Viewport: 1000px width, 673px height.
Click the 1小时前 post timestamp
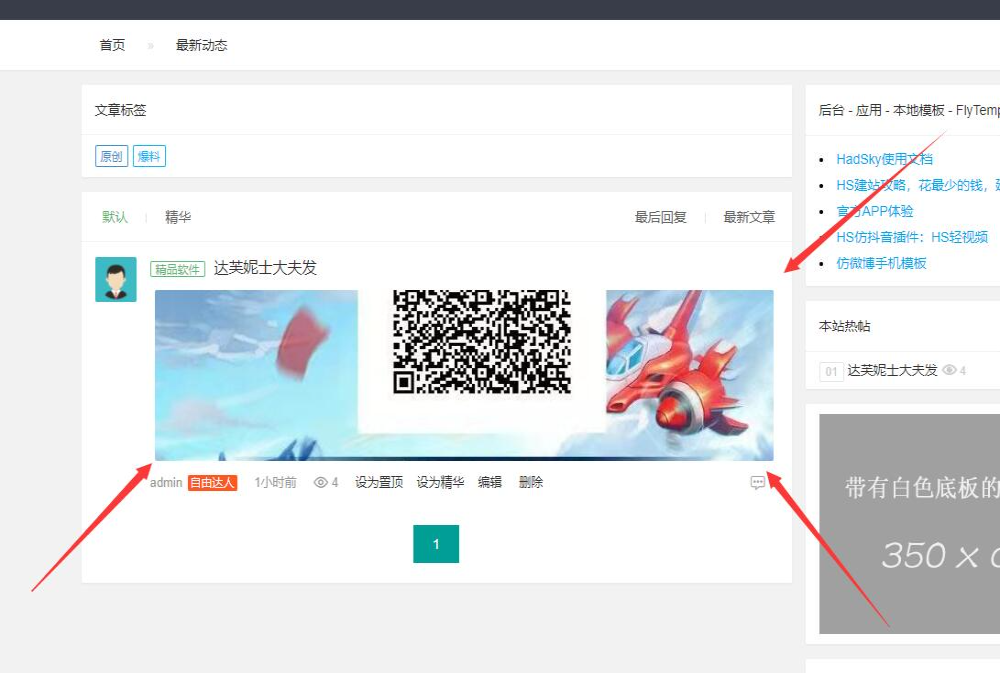pos(276,483)
